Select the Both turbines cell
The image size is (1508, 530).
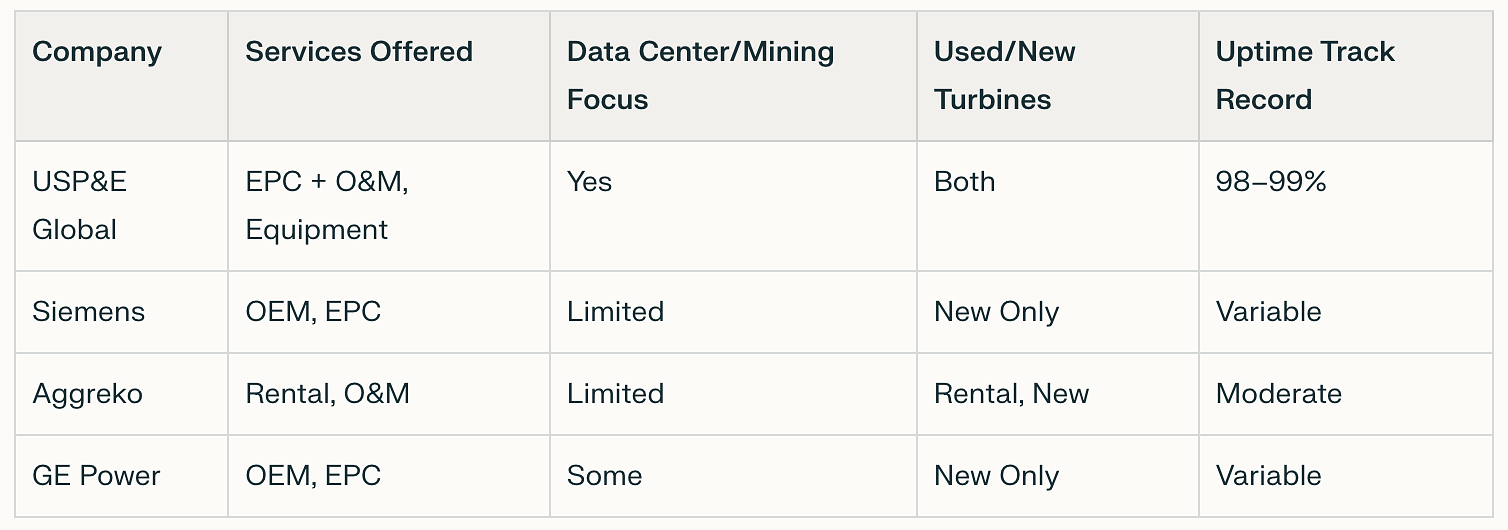click(964, 182)
